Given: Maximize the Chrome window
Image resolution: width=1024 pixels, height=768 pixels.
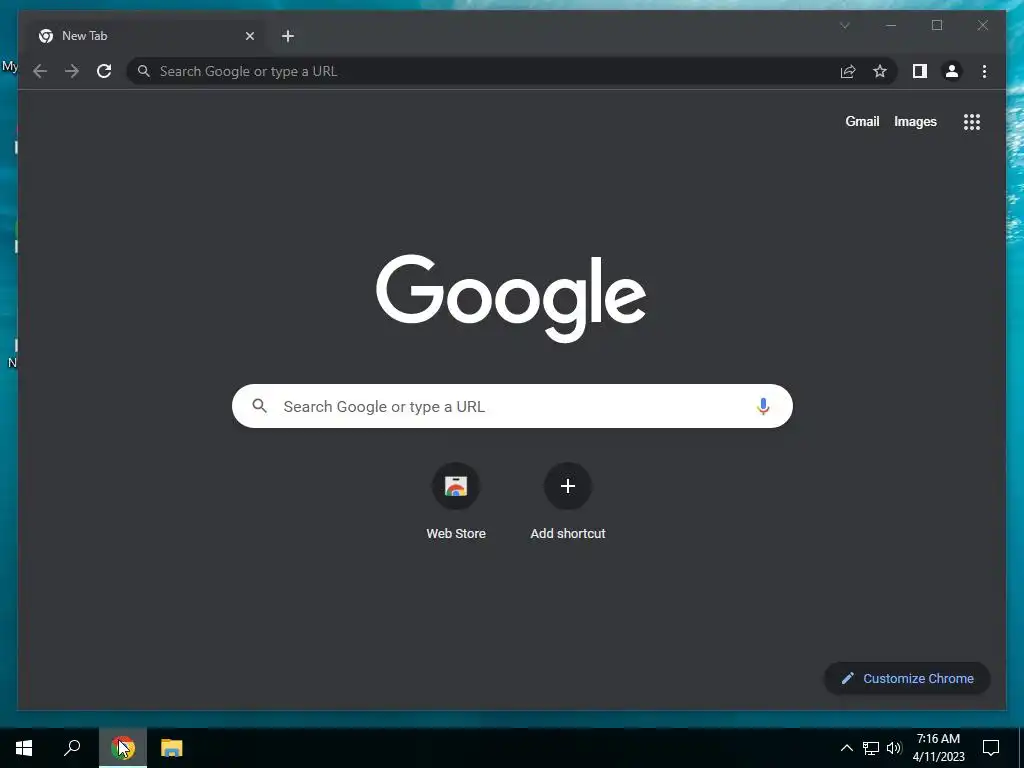Looking at the screenshot, I should tap(936, 25).
